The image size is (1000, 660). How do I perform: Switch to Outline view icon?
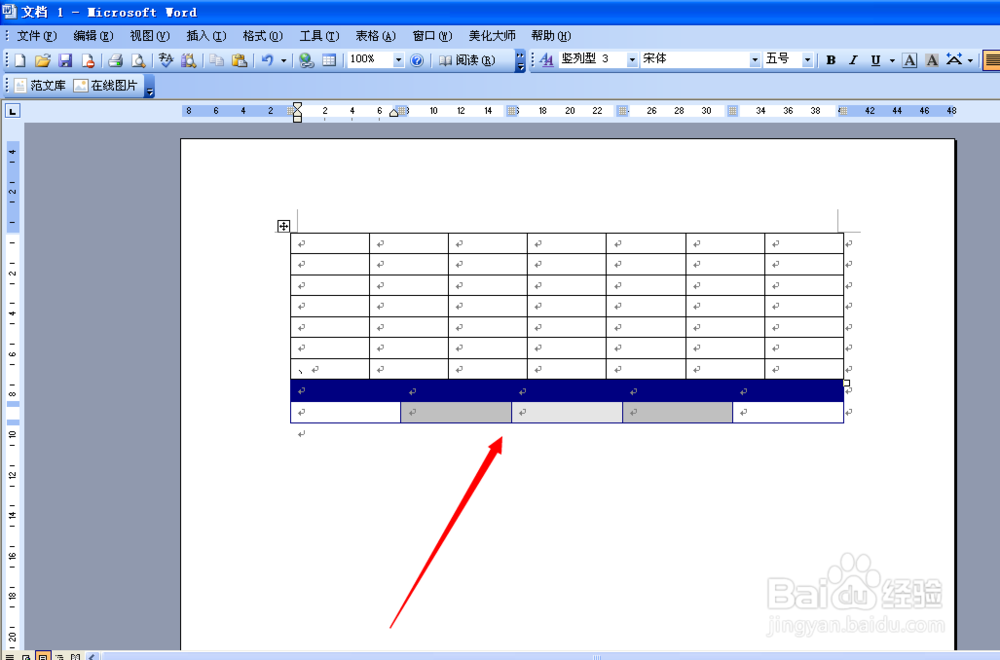click(59, 656)
